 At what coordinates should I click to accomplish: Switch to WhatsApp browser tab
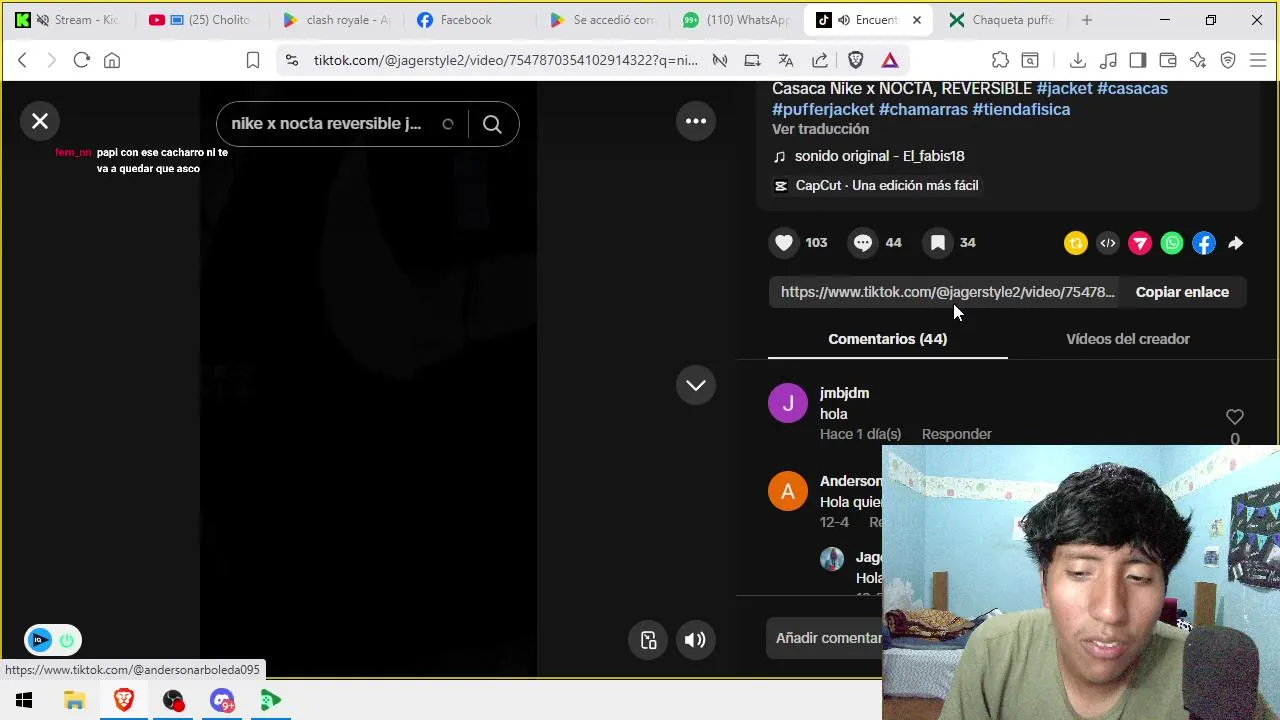click(x=736, y=20)
